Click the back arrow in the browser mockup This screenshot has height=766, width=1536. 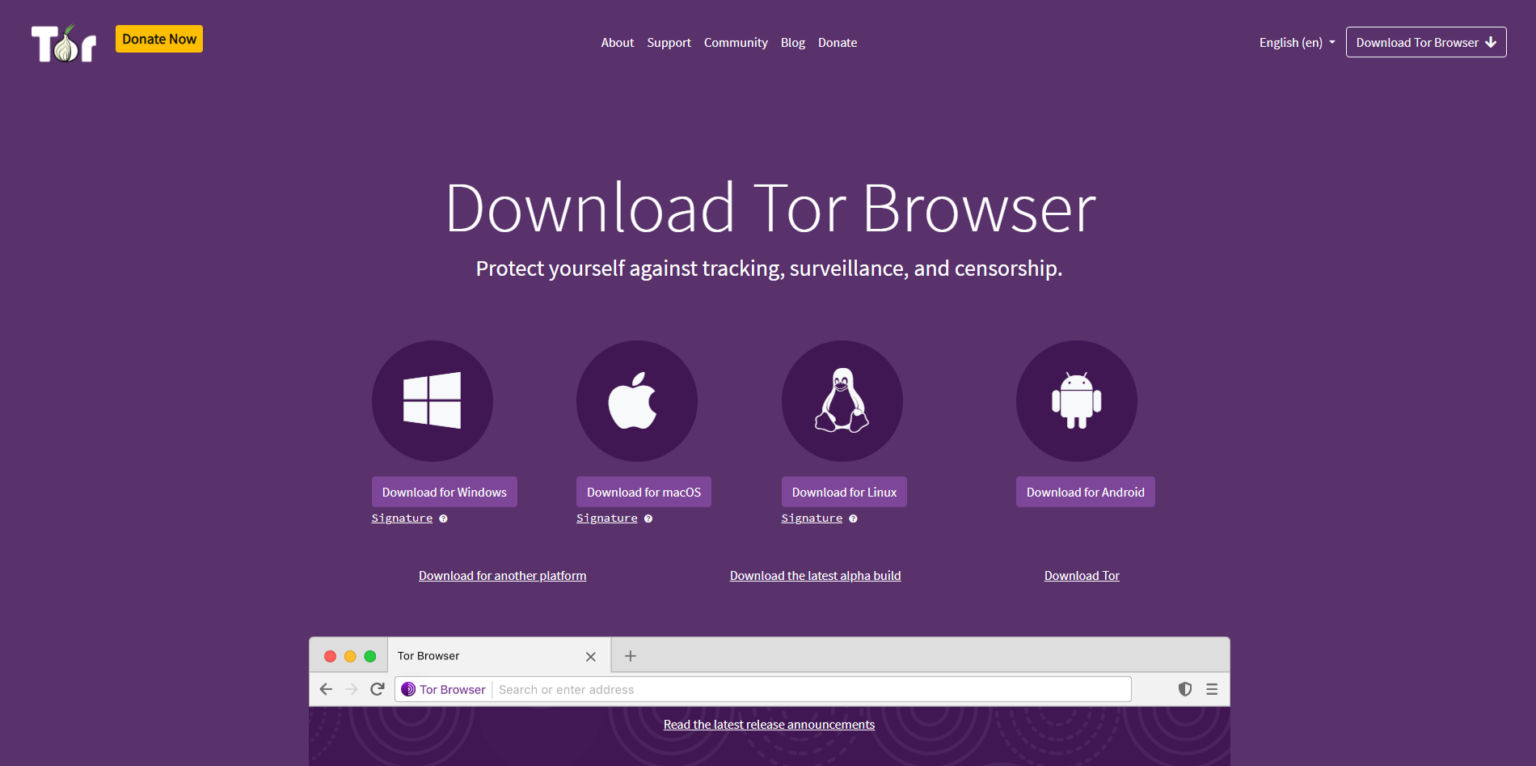[x=325, y=689]
